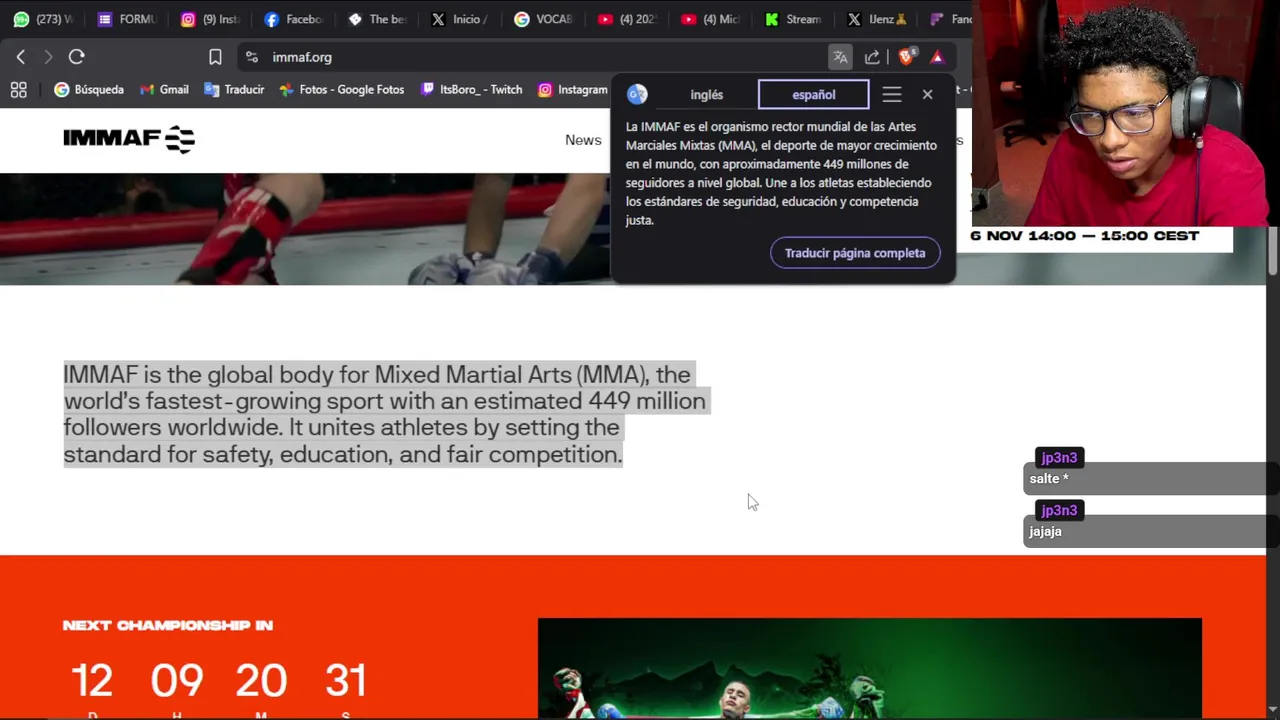Open the Búsqueda Google bookmark
The width and height of the screenshot is (1280, 720).
(89, 89)
